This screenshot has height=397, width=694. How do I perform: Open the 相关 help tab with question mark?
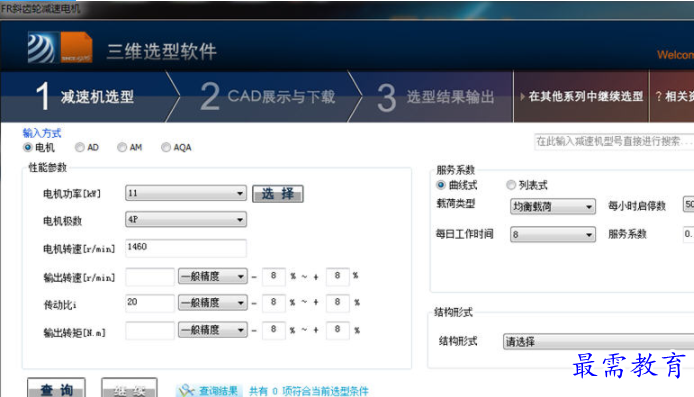point(672,96)
